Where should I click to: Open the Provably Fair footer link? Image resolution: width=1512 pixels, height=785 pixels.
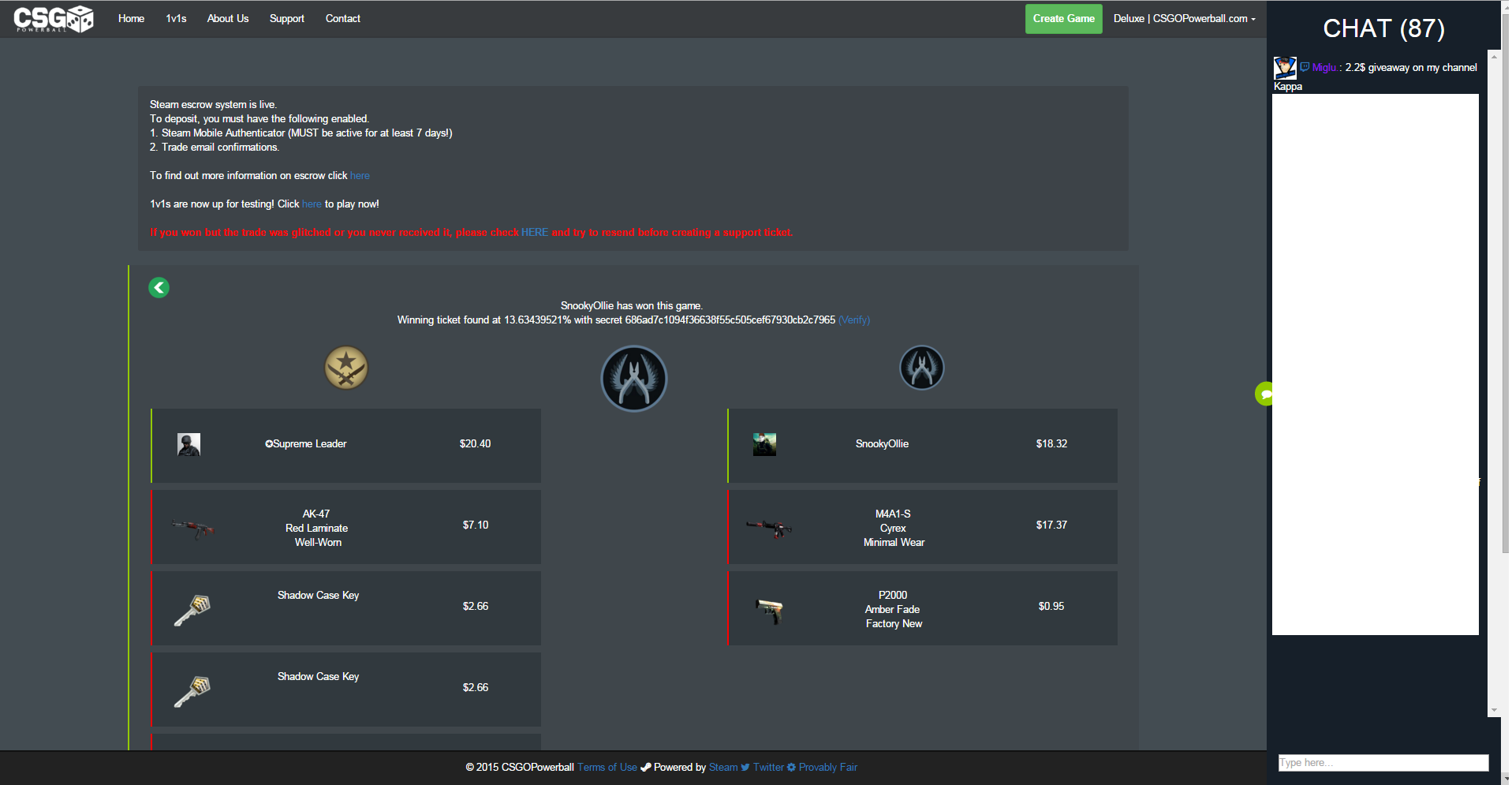click(x=827, y=768)
